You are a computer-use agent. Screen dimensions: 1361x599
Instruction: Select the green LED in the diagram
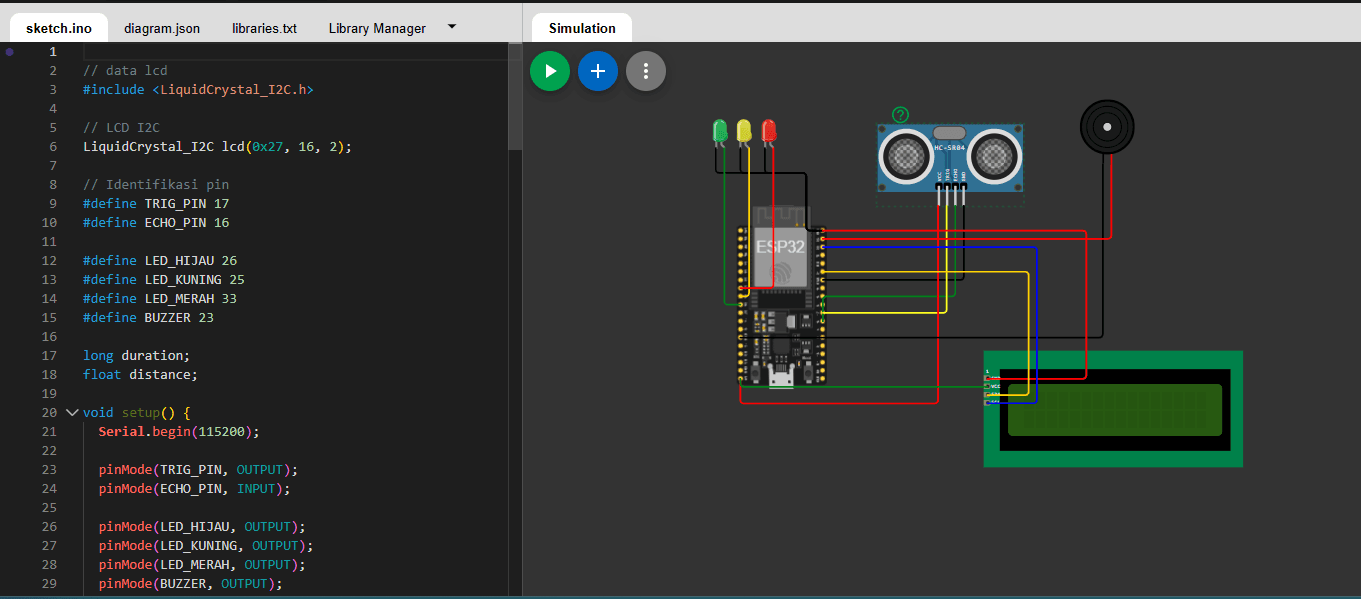coord(720,131)
